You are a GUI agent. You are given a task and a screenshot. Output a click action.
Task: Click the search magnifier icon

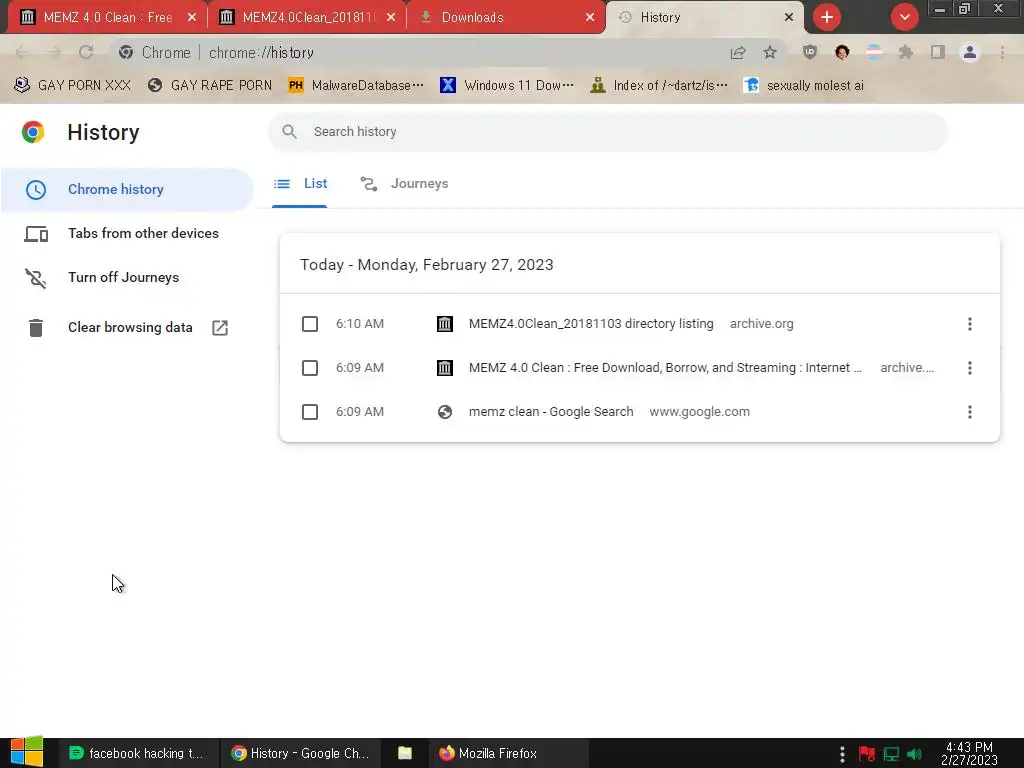[x=289, y=132]
